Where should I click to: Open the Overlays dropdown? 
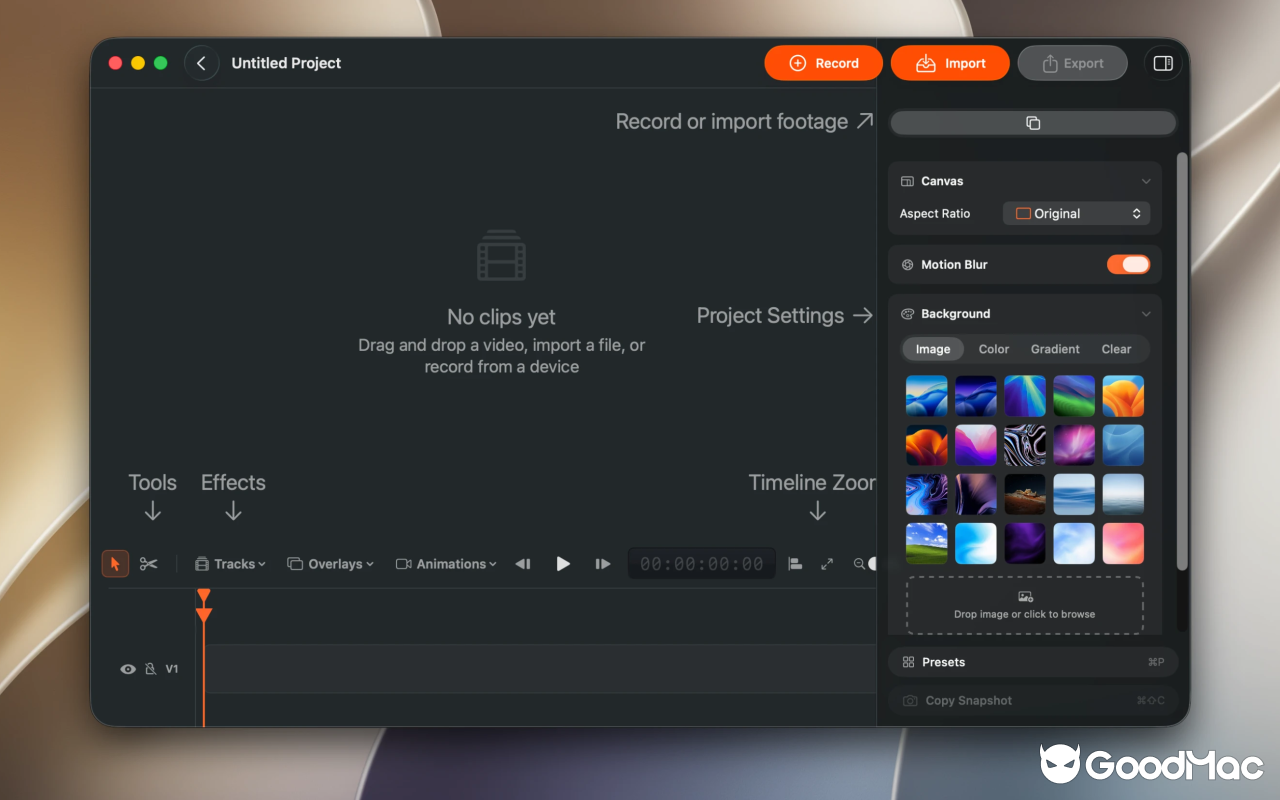330,564
